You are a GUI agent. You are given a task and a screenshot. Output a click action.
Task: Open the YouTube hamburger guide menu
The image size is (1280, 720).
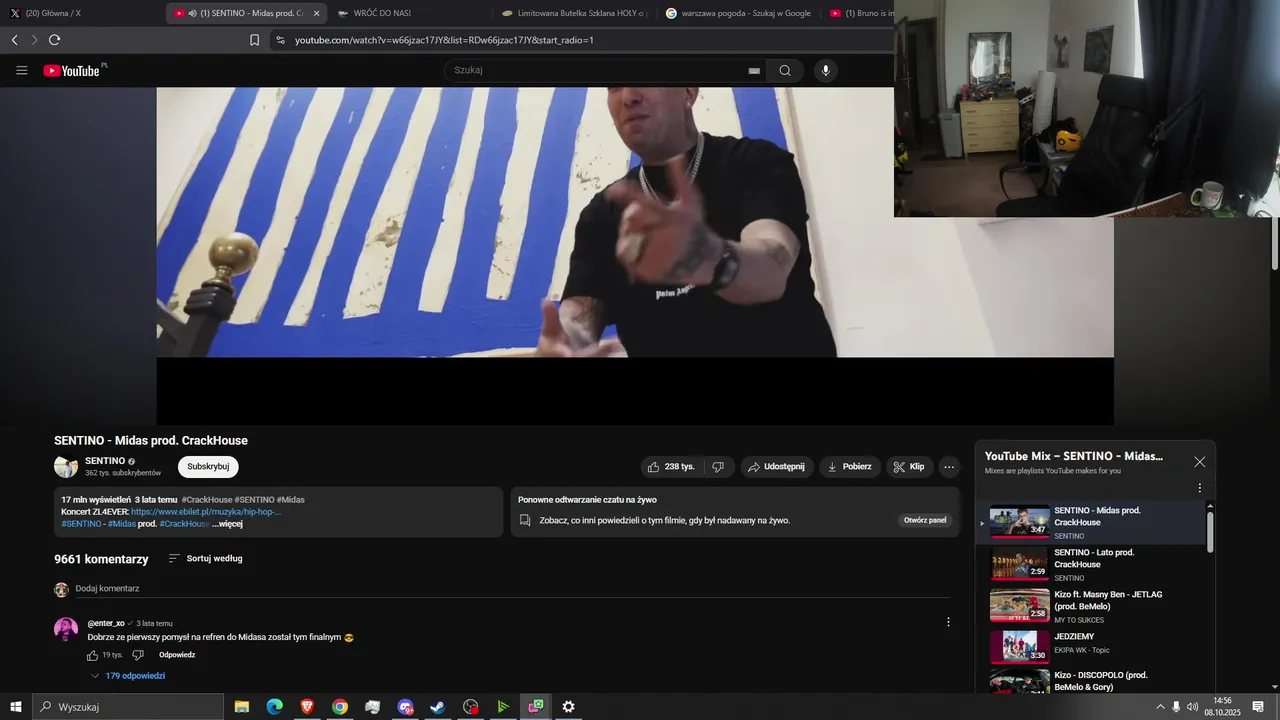(x=22, y=70)
